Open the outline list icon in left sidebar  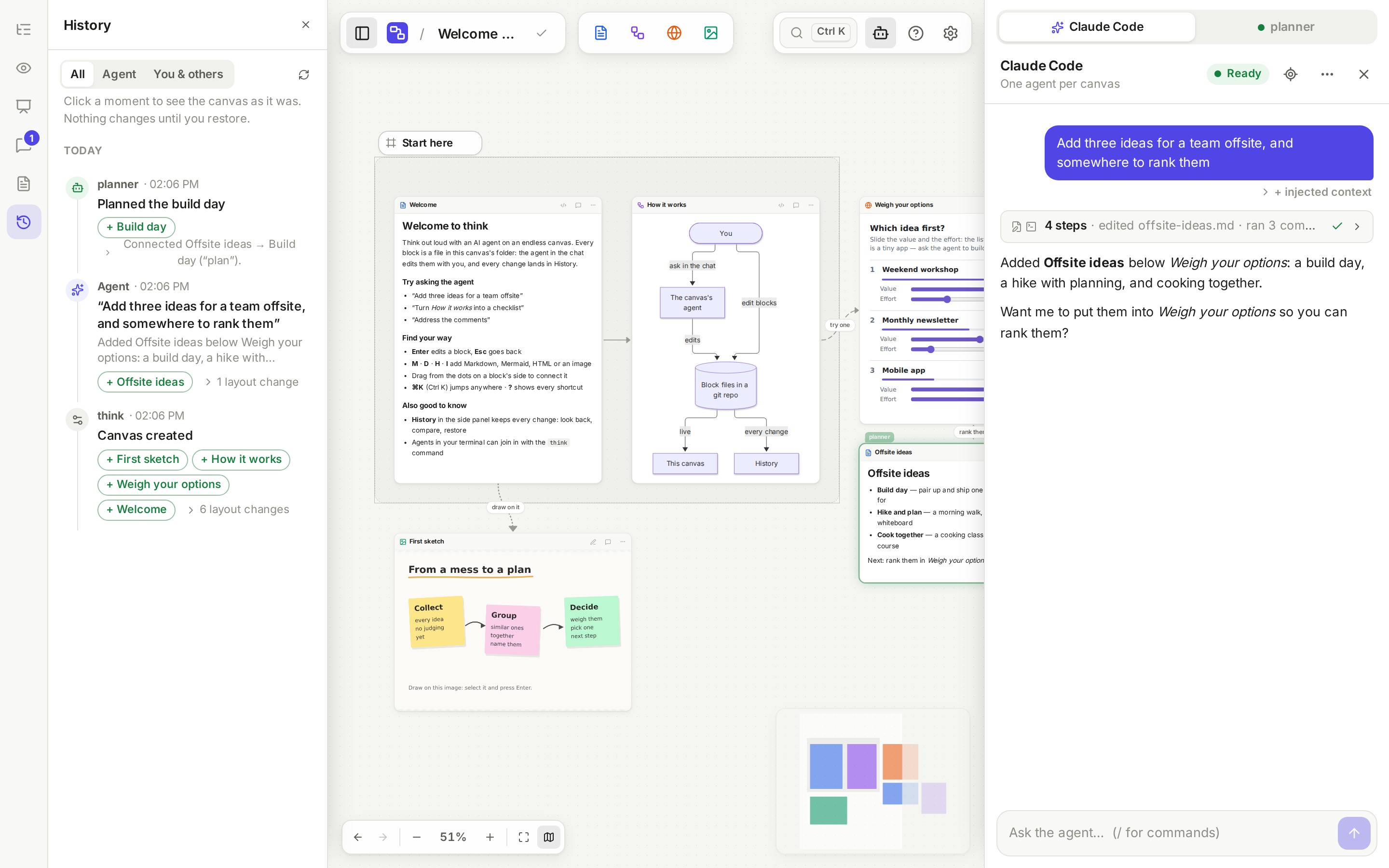24,29
